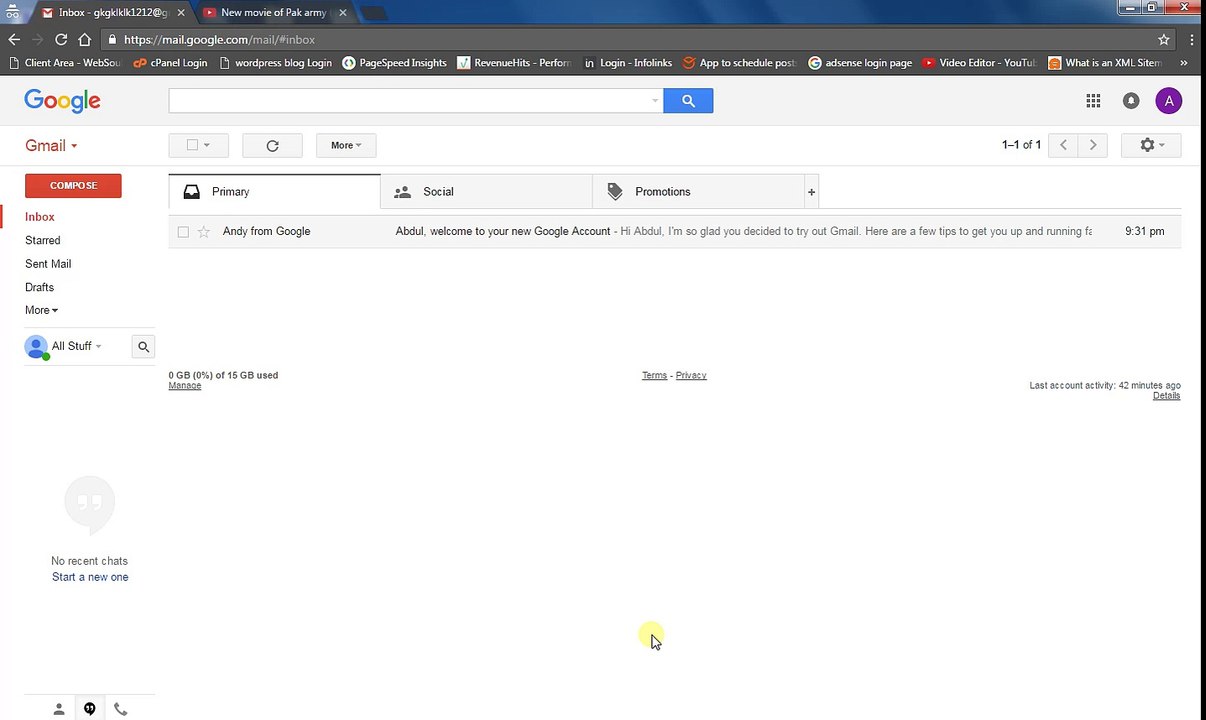
Task: Tick the select-all checkbox in toolbar
Action: click(x=193, y=145)
